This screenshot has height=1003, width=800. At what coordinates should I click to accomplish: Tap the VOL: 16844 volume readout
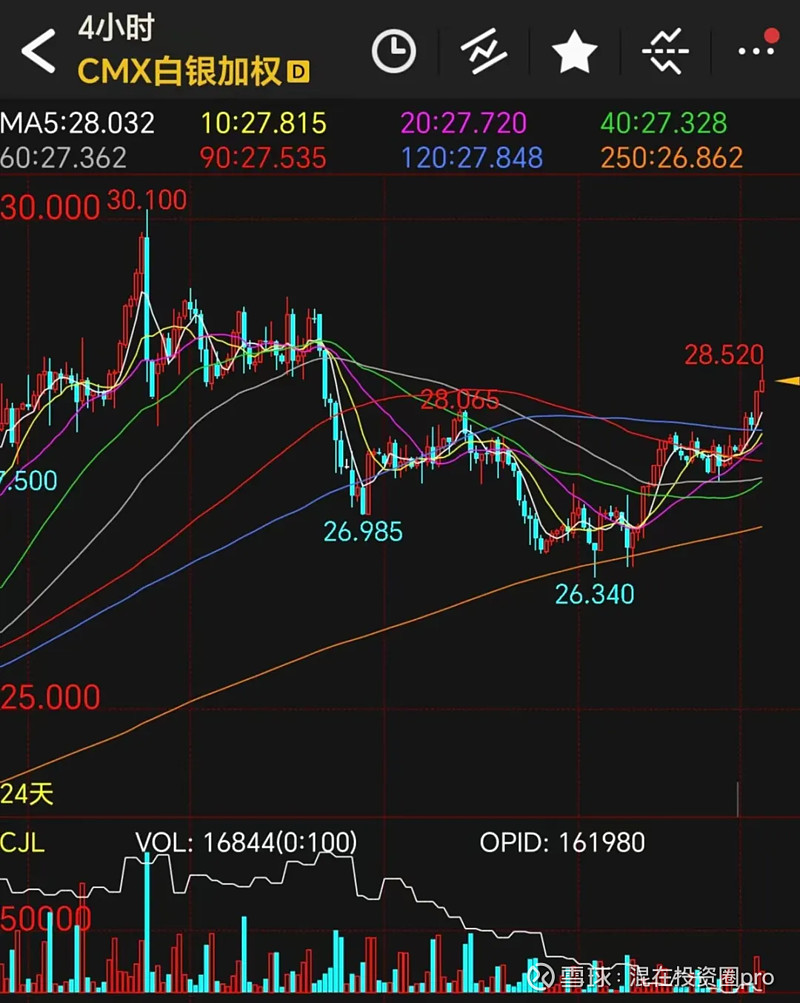point(246,843)
